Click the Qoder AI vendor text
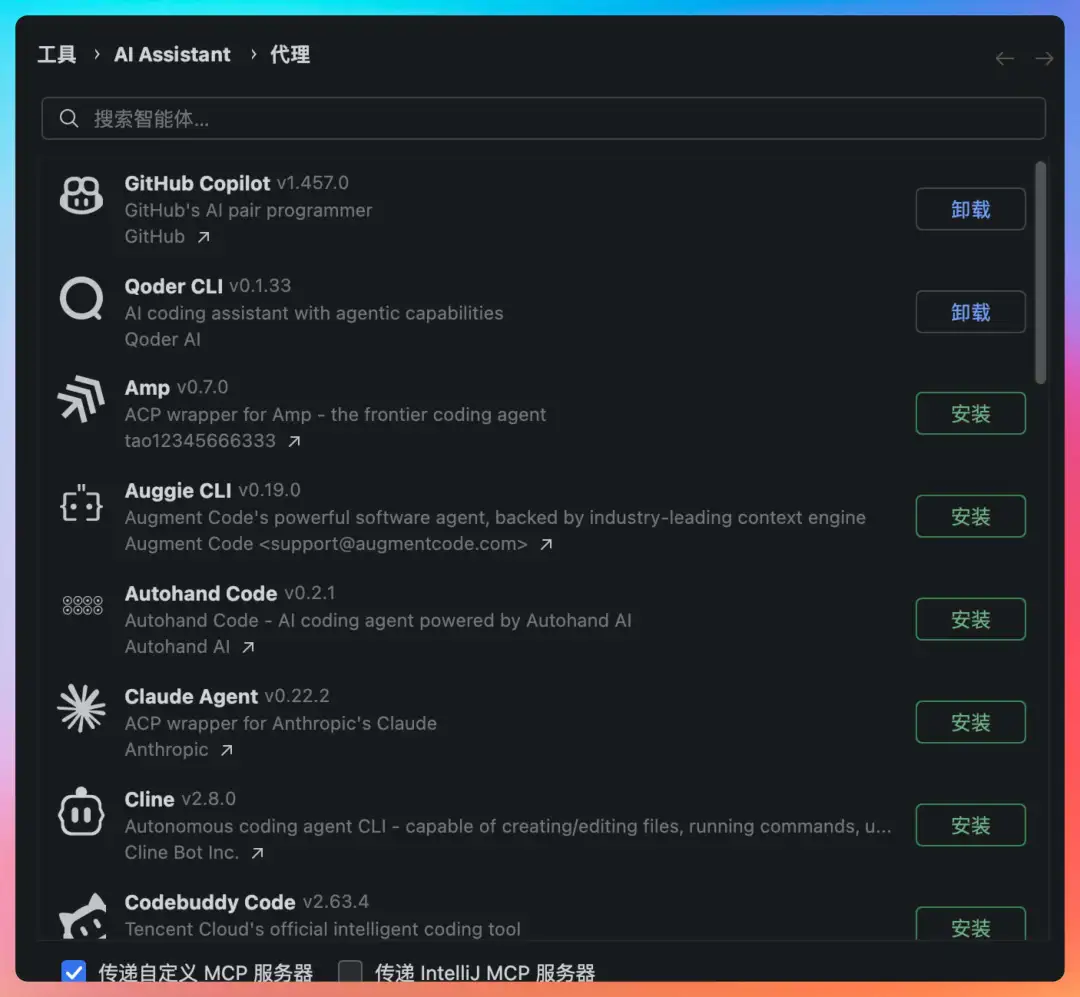Image resolution: width=1080 pixels, height=997 pixels. 163,340
